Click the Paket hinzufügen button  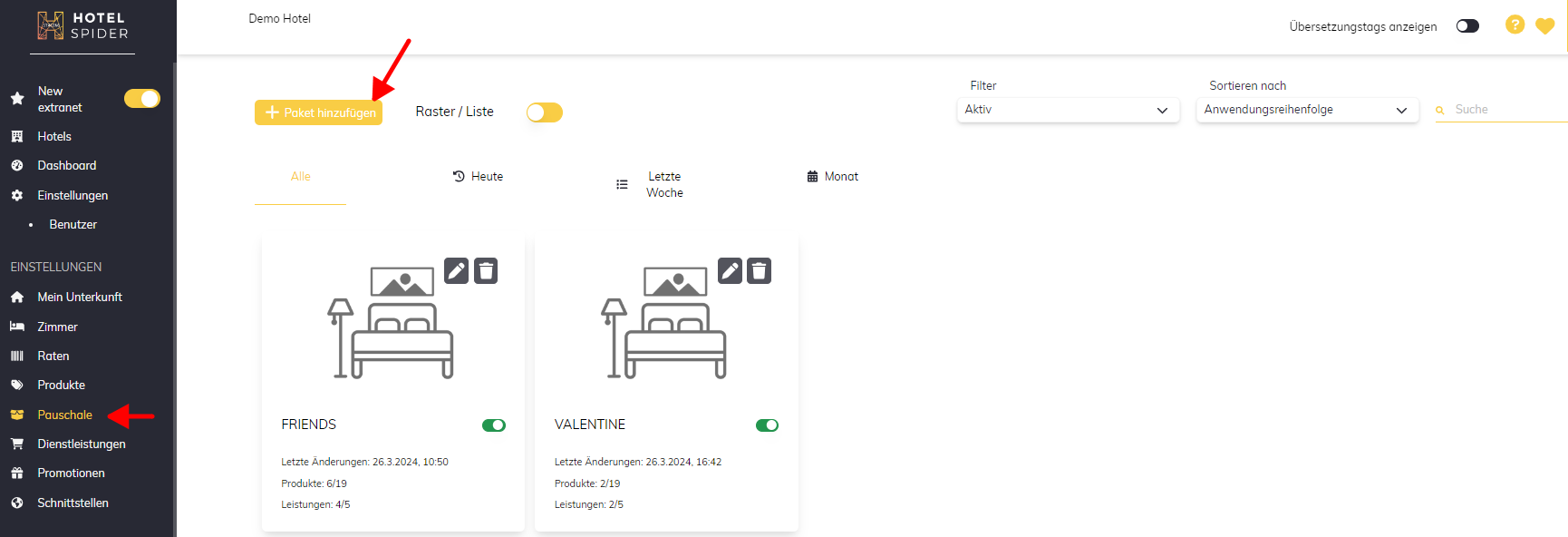point(318,112)
